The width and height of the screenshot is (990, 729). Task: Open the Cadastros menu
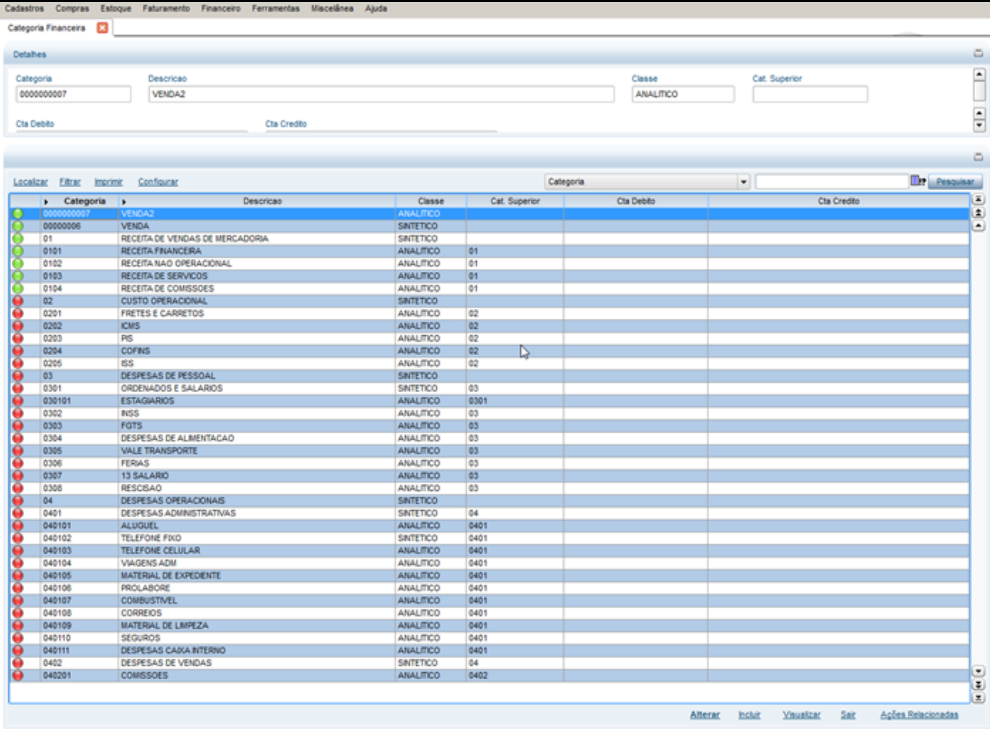pyautogui.click(x=25, y=9)
